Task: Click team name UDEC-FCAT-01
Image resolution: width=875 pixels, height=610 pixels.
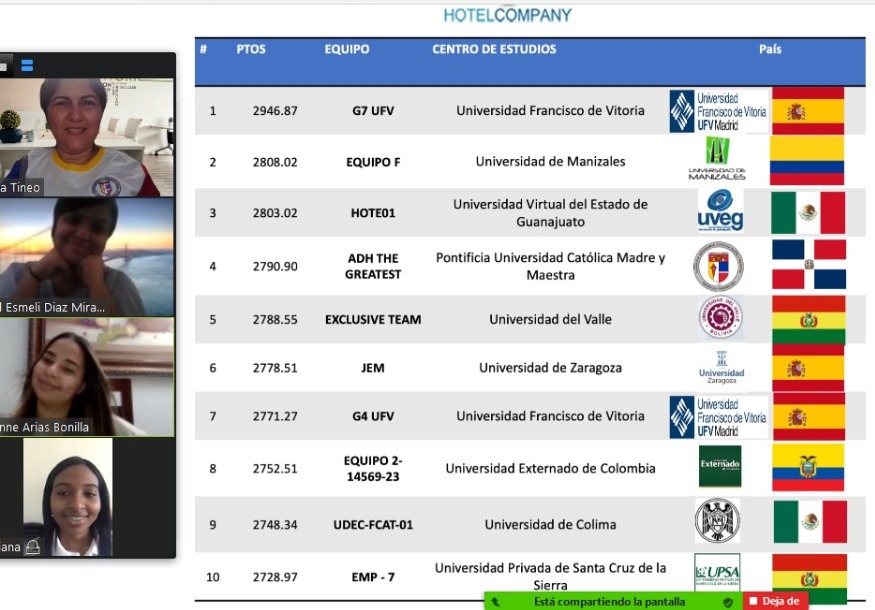Action: tap(373, 525)
